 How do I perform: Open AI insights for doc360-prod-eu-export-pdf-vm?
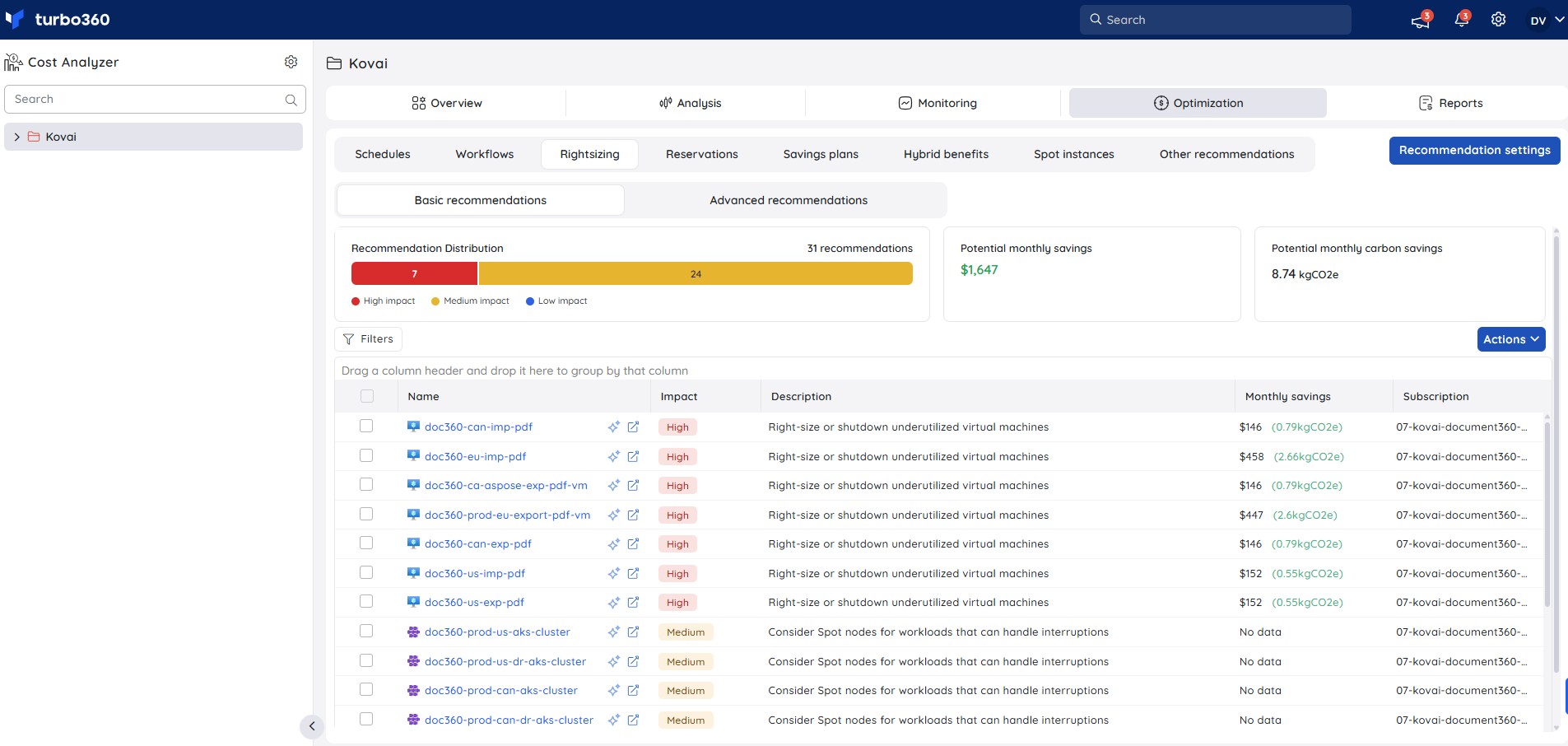pos(613,515)
